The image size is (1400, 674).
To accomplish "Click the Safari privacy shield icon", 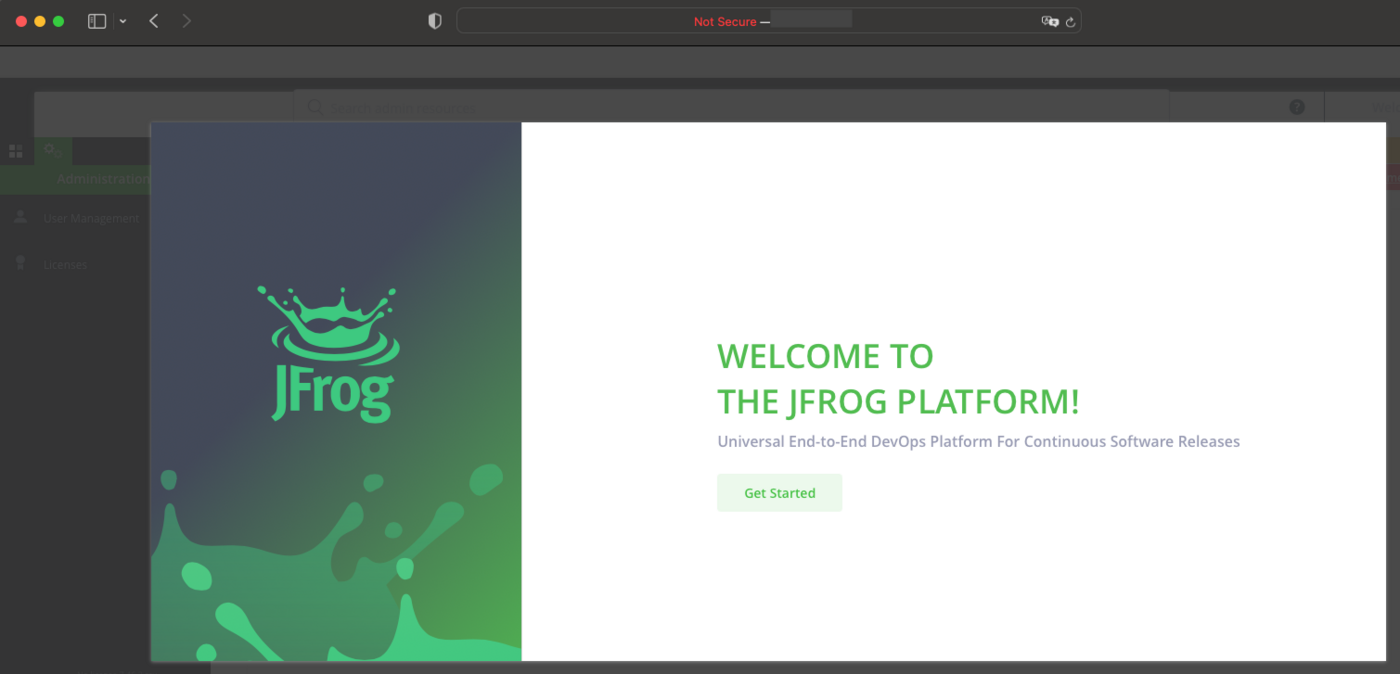I will click(x=434, y=20).
